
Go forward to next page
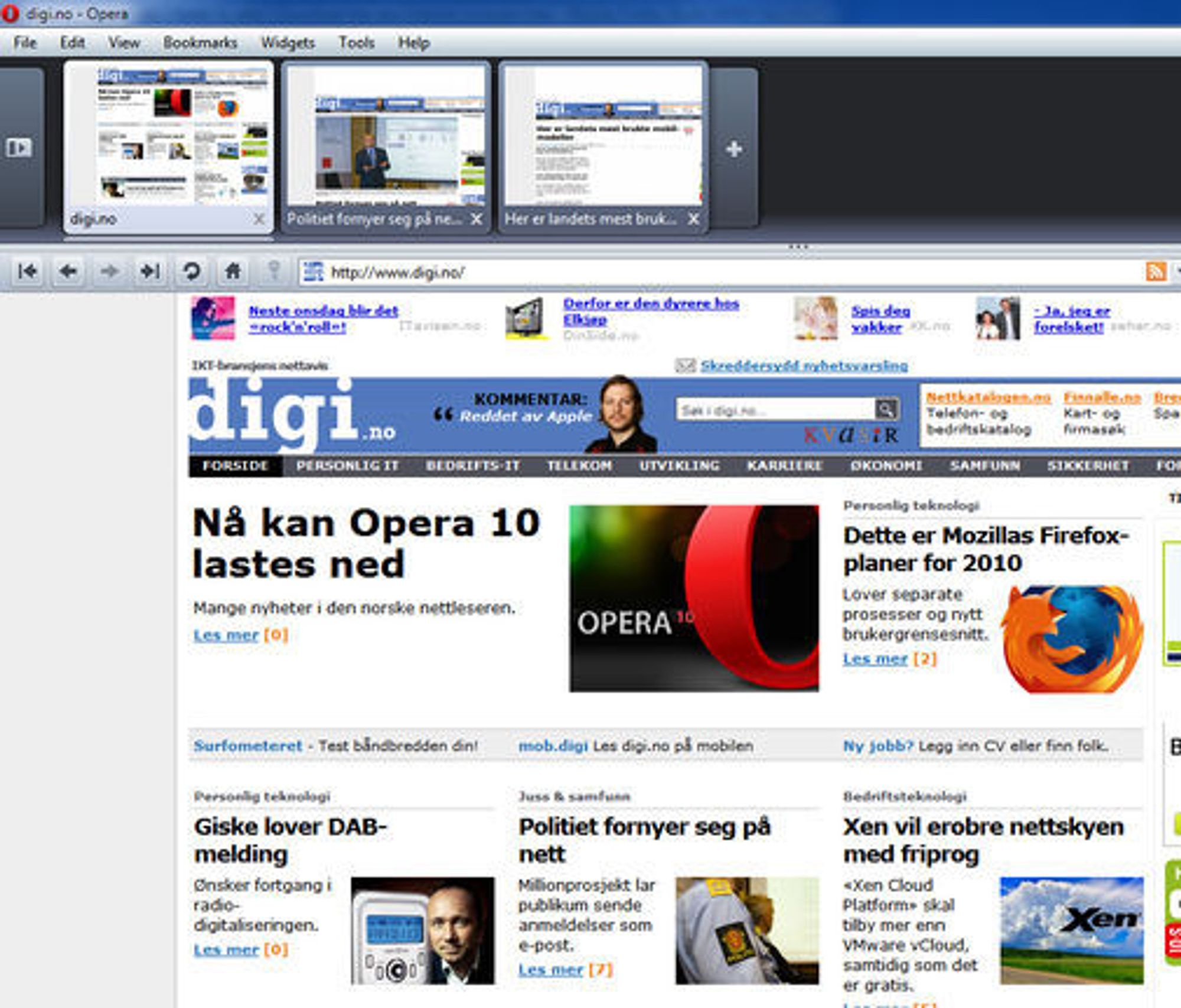pos(109,271)
